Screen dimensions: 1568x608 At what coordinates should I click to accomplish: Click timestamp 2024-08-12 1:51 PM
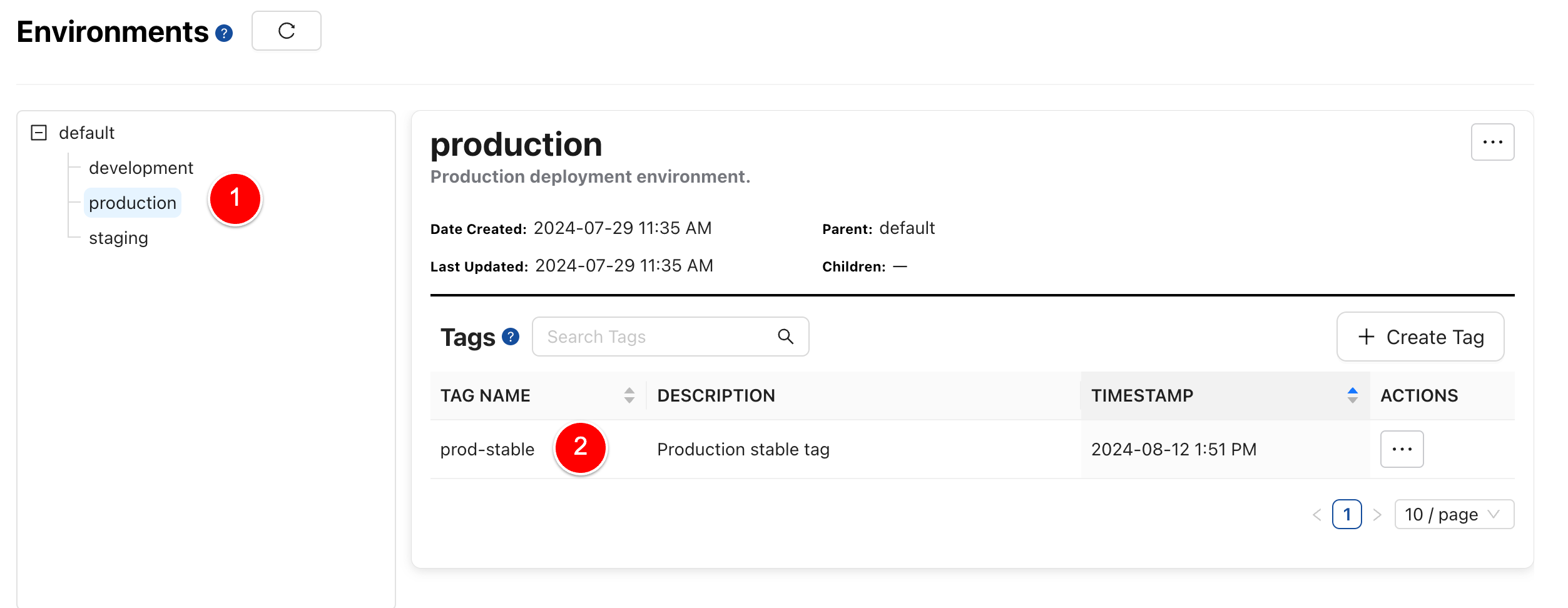tap(1174, 449)
